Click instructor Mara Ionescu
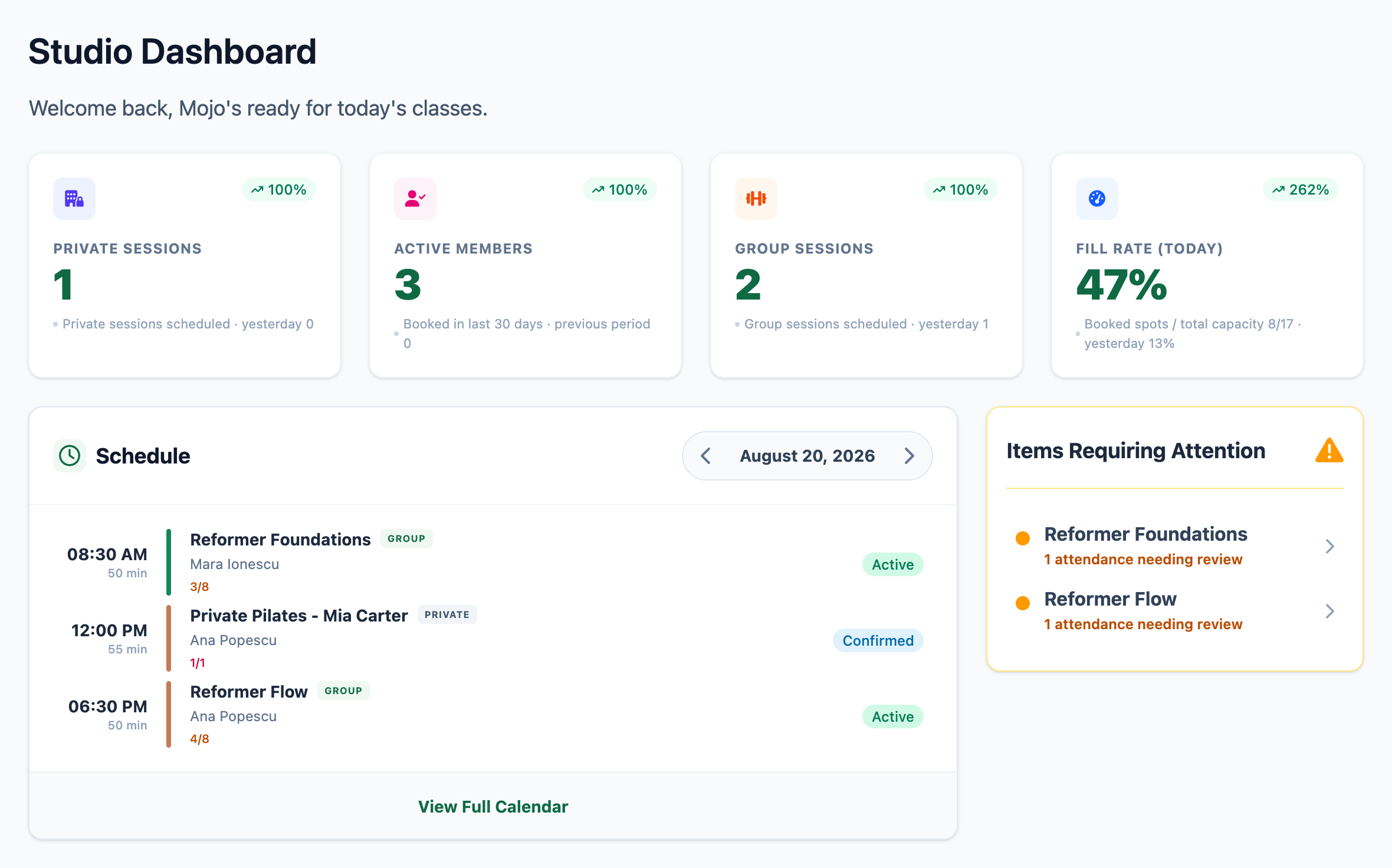Image resolution: width=1392 pixels, height=868 pixels. pos(235,564)
